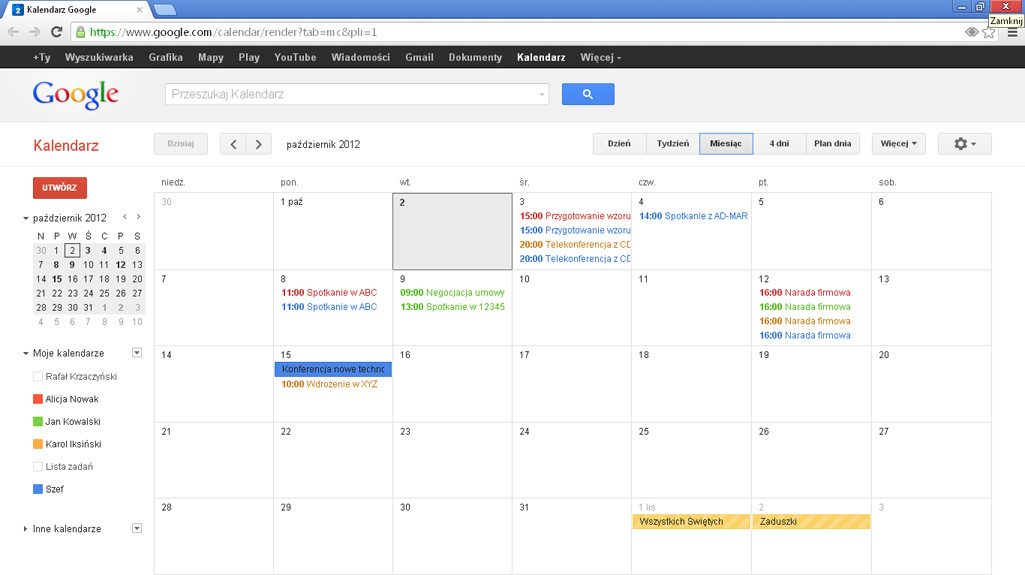Open Inne kalendarze dropdown options
Image resolution: width=1025 pixels, height=575 pixels.
(x=137, y=528)
